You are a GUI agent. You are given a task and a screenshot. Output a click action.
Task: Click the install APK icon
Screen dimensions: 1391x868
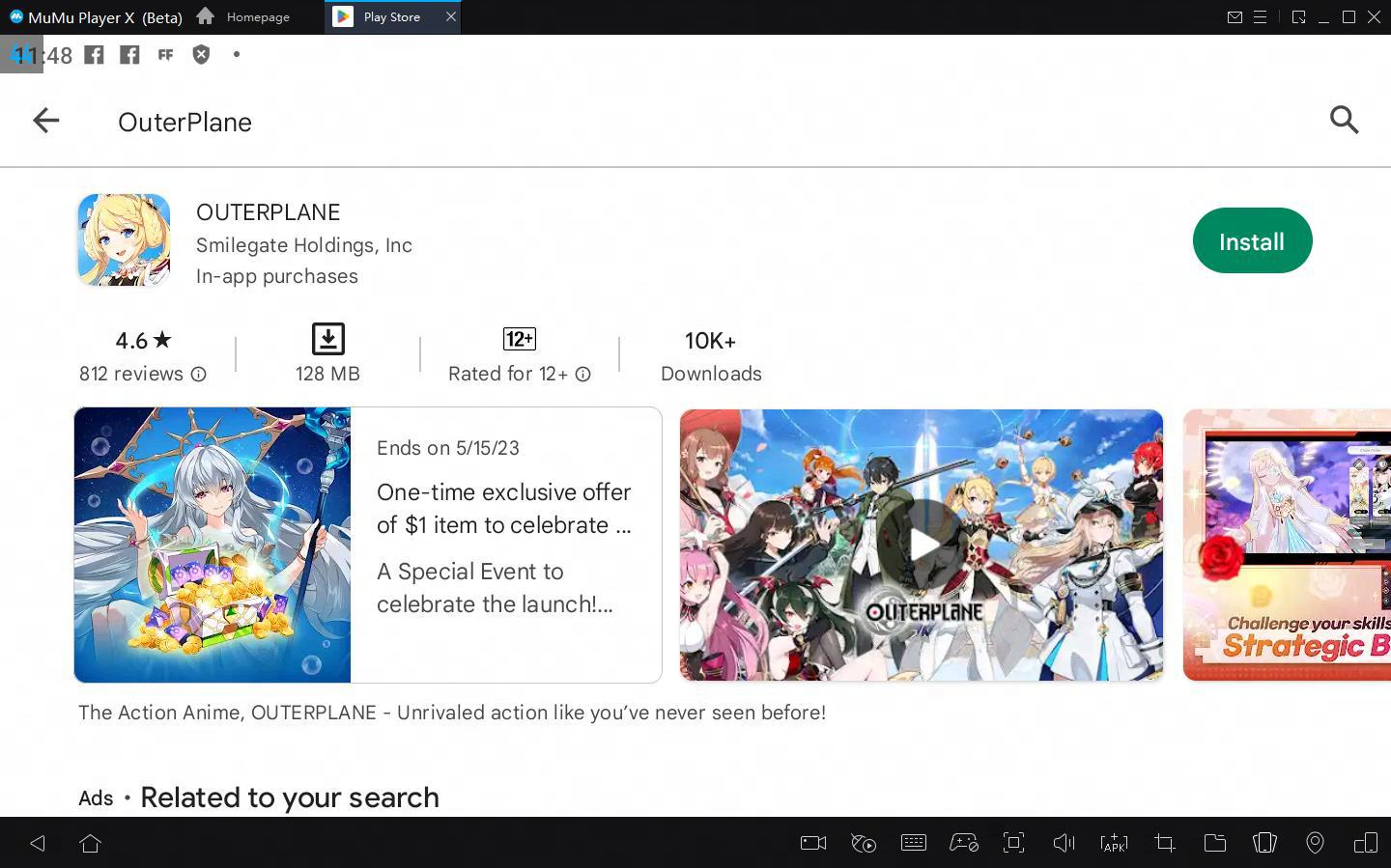click(x=1114, y=843)
